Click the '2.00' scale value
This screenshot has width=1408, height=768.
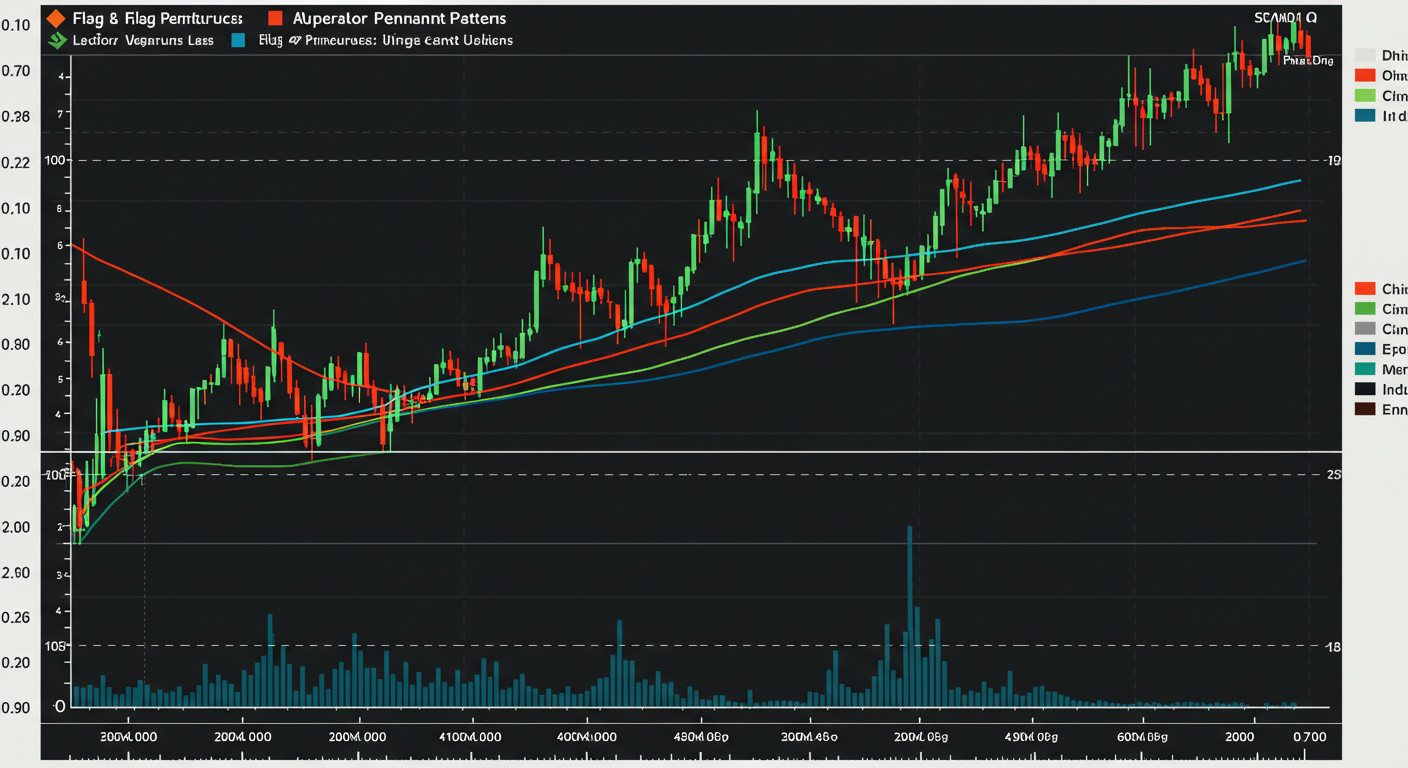[x=16, y=527]
